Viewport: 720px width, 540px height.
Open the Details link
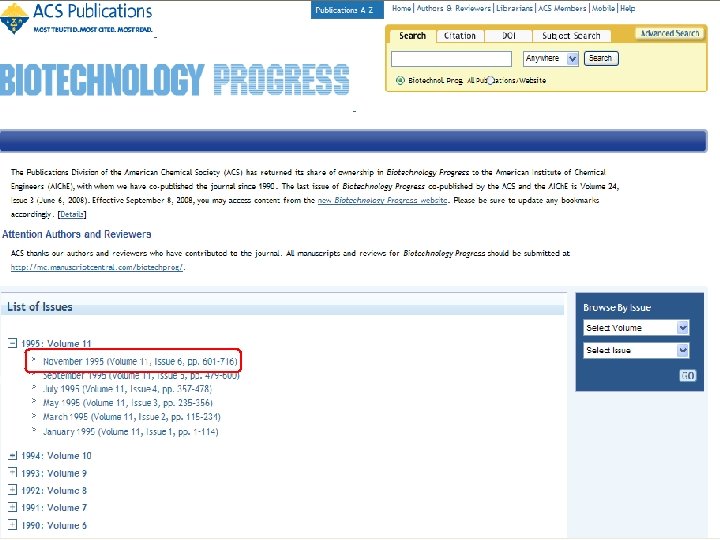[x=72, y=214]
